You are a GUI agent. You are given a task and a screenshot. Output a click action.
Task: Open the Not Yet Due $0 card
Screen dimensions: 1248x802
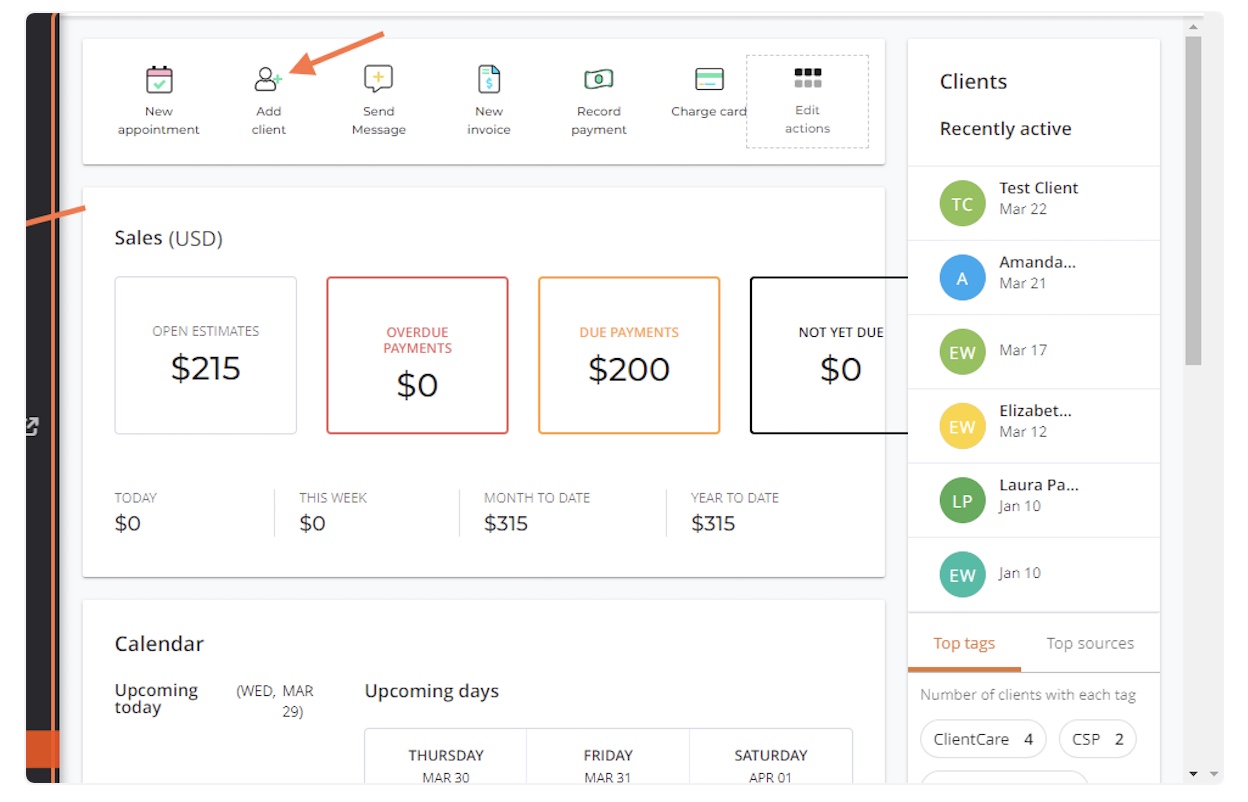[829, 355]
